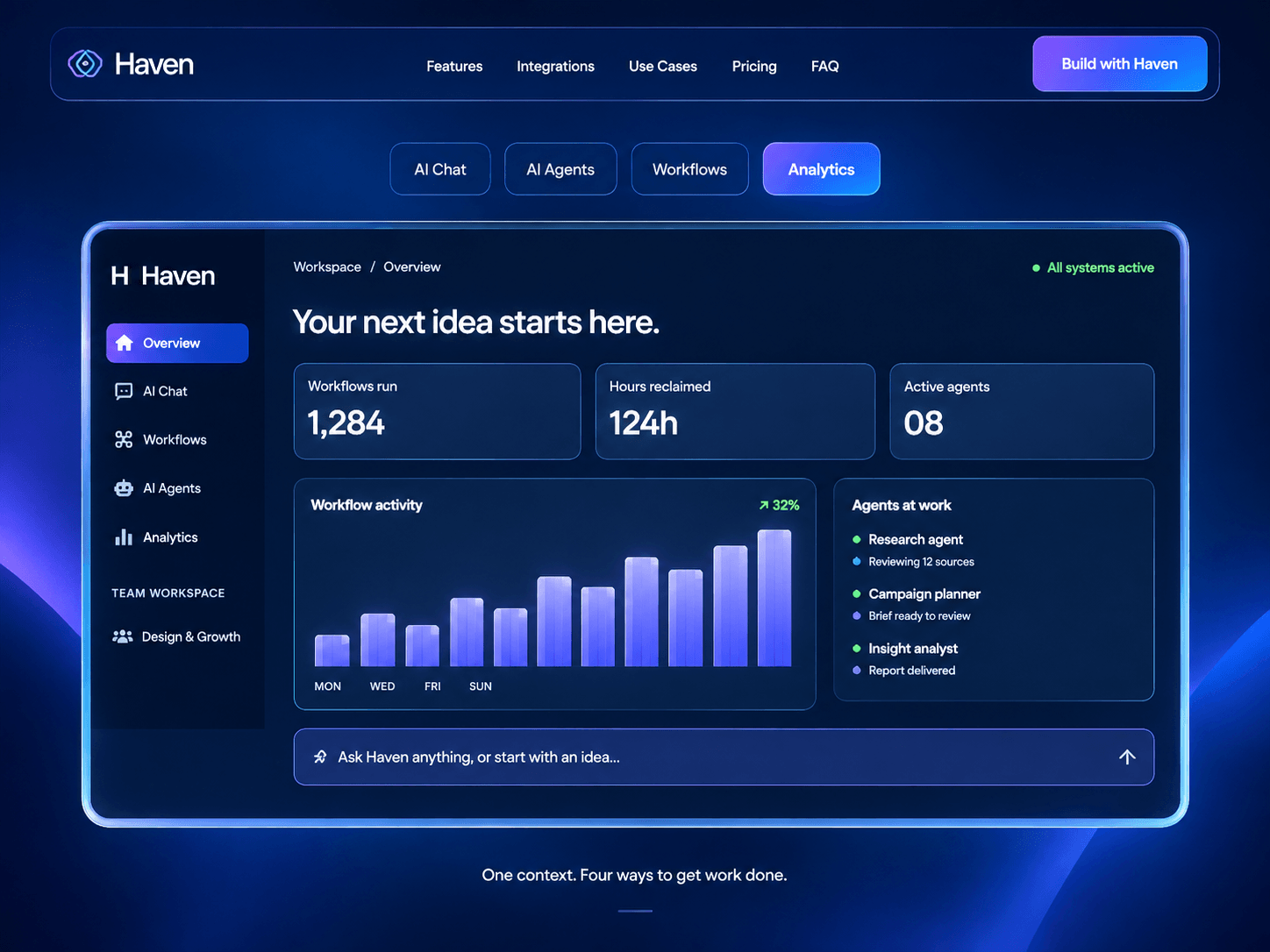
Task: Click the "08" active agents value
Action: pyautogui.click(x=924, y=423)
